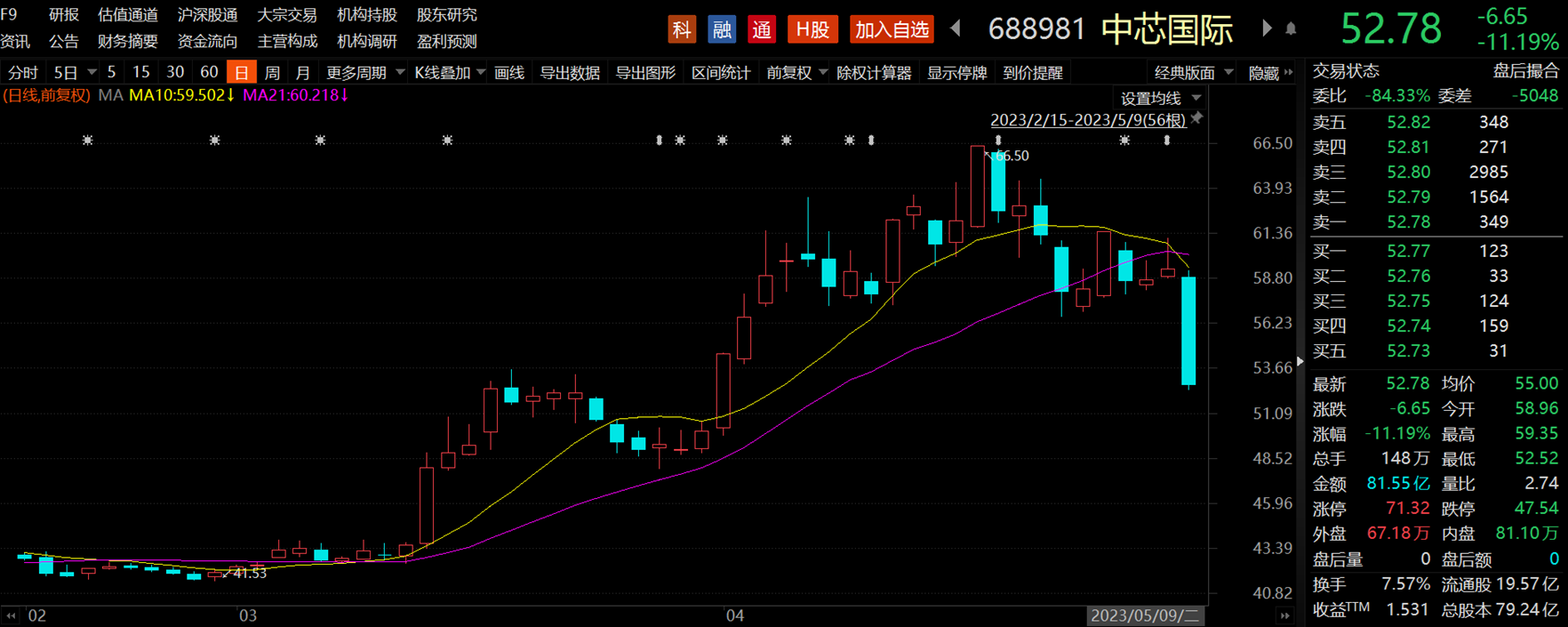The width and height of the screenshot is (1568, 627).
Task: Open the 前复权 adjustment dropdown
Action: click(x=796, y=73)
